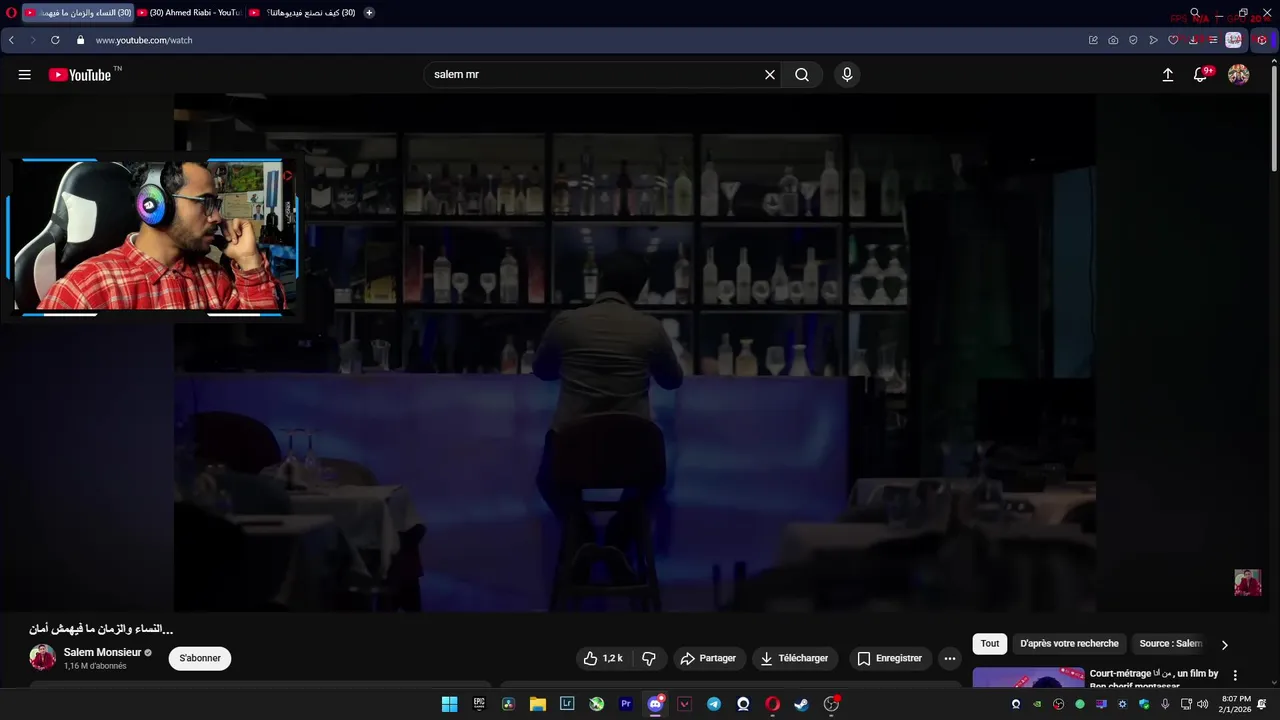1280x720 pixels.
Task: Clear the 'salem mr' search text
Action: click(x=770, y=75)
